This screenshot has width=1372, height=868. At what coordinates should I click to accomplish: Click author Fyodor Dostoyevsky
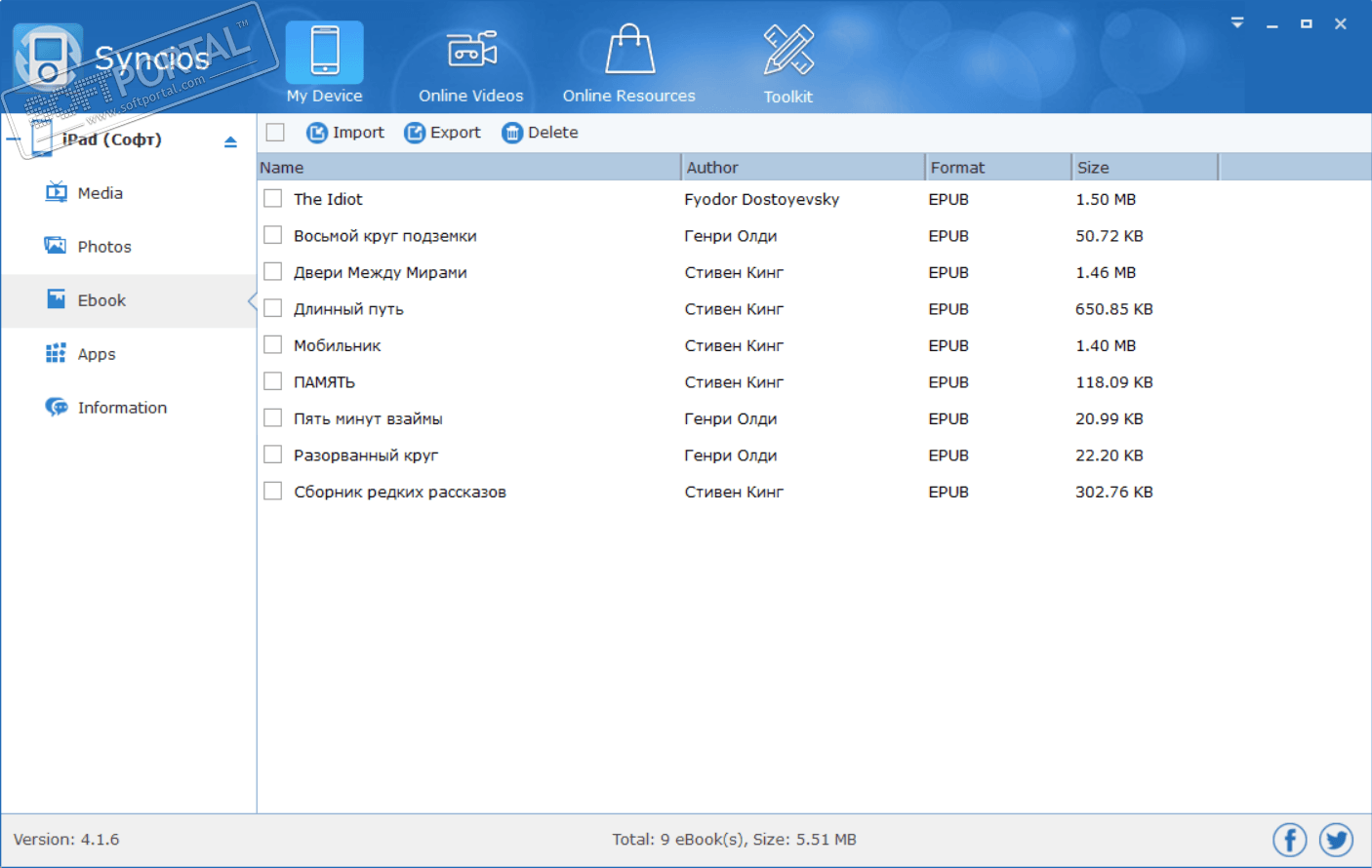762,199
